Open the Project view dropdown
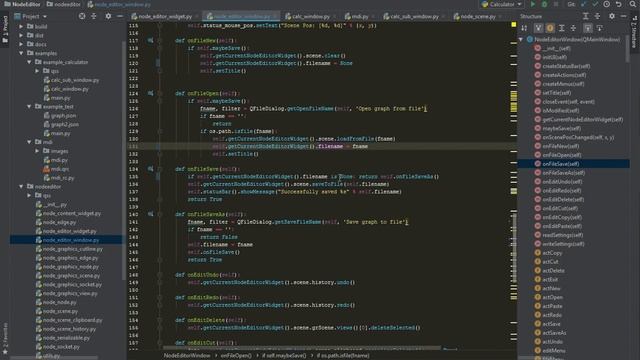Screen dimensions: 640x360 [31, 16]
